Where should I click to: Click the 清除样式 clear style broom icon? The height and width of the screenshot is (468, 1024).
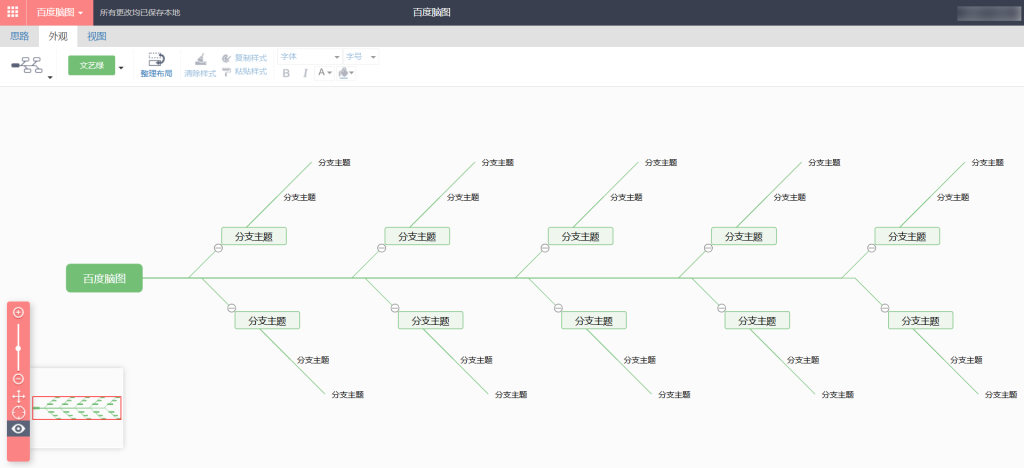click(x=200, y=59)
